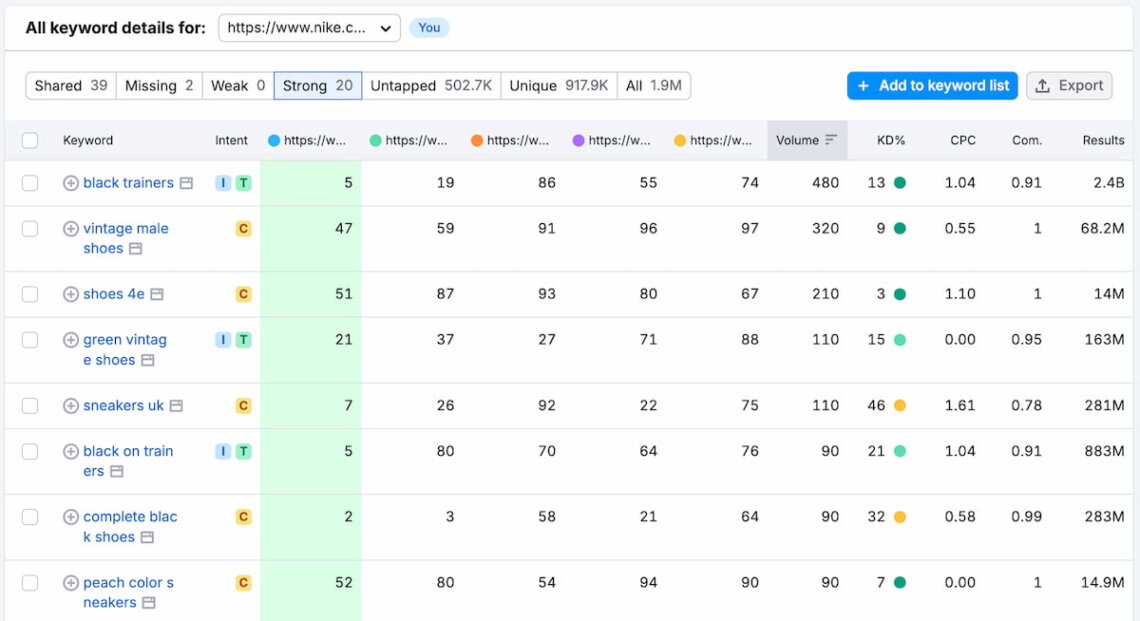Click the KD dot for complete black shoes
The width and height of the screenshot is (1140, 621).
(900, 517)
